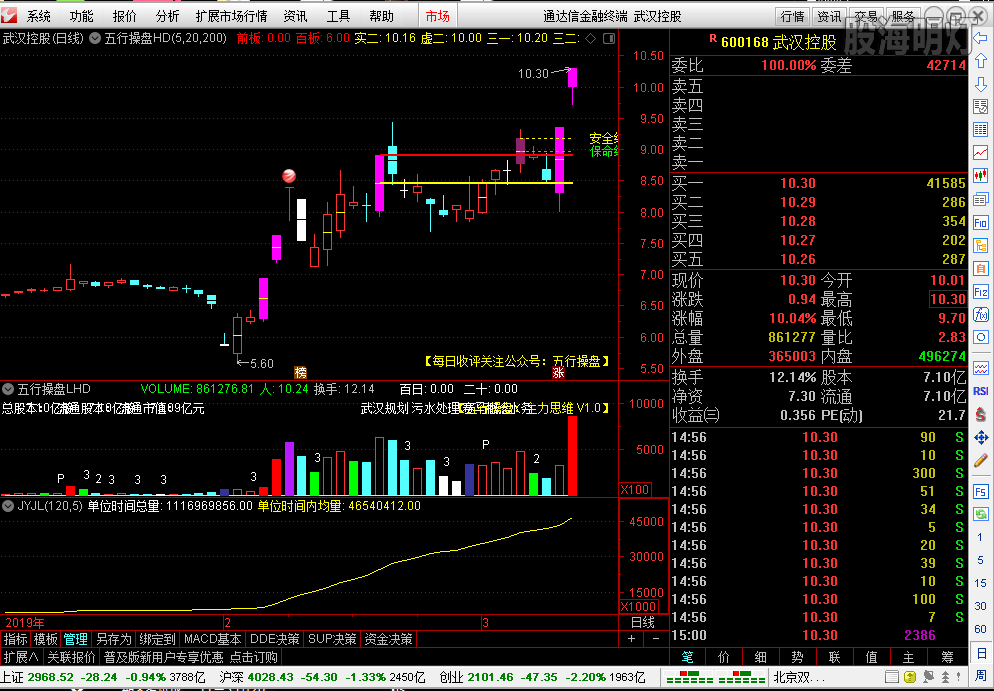Image resolution: width=994 pixels, height=691 pixels.
Task: Click the yellow coin icon in status bar
Action: [910, 677]
